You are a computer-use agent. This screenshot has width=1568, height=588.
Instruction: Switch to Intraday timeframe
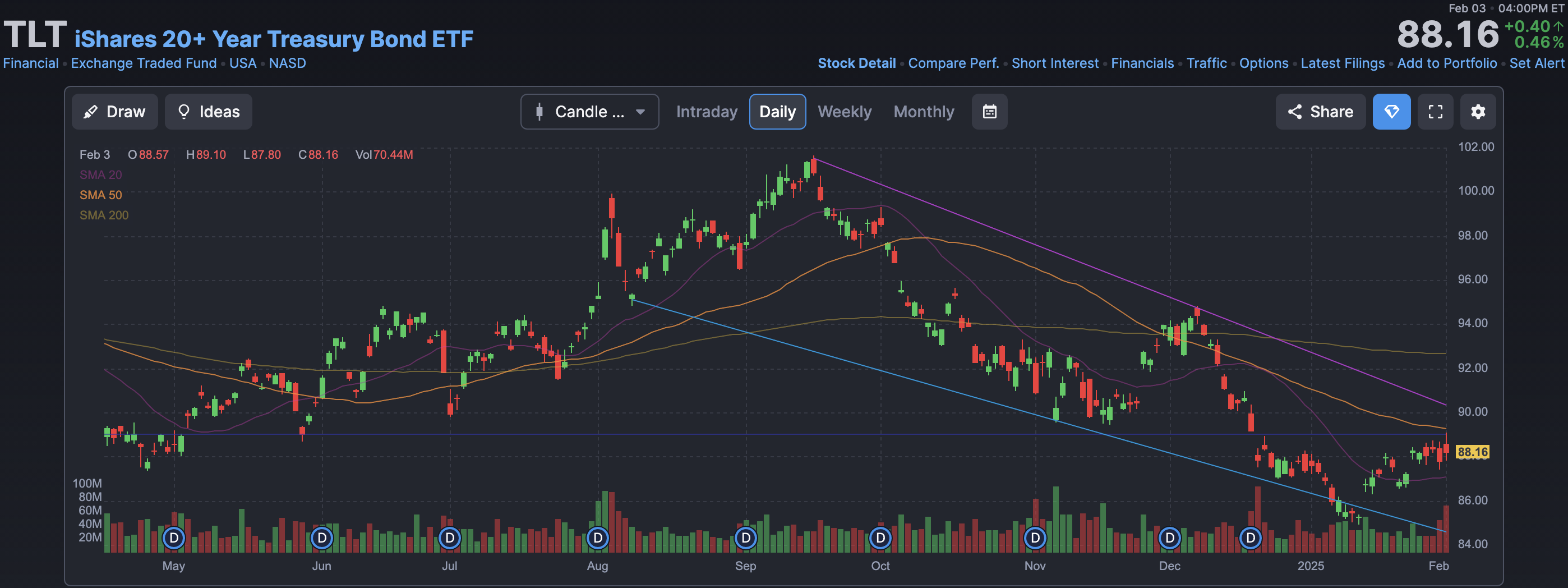click(706, 112)
